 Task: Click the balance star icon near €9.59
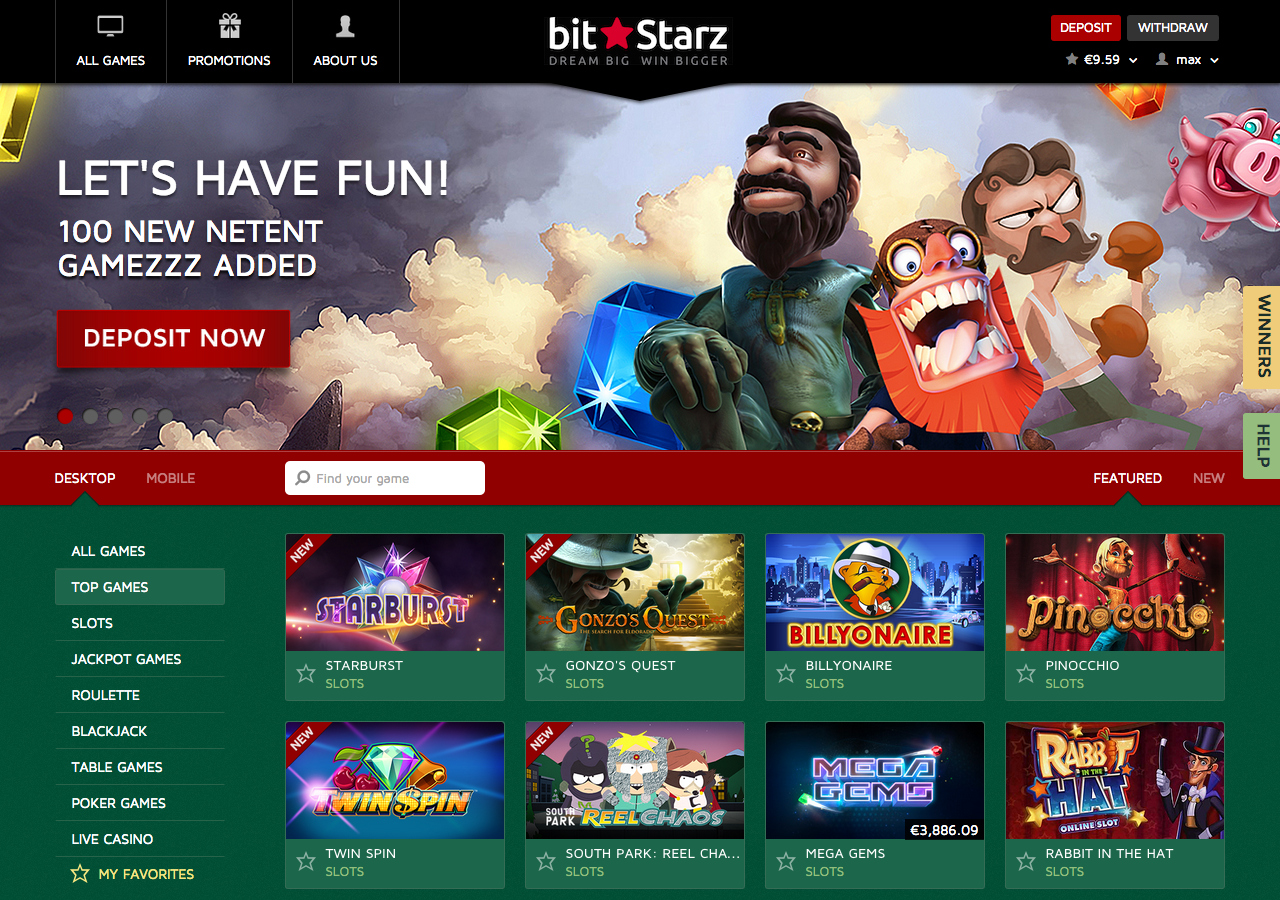1072,60
